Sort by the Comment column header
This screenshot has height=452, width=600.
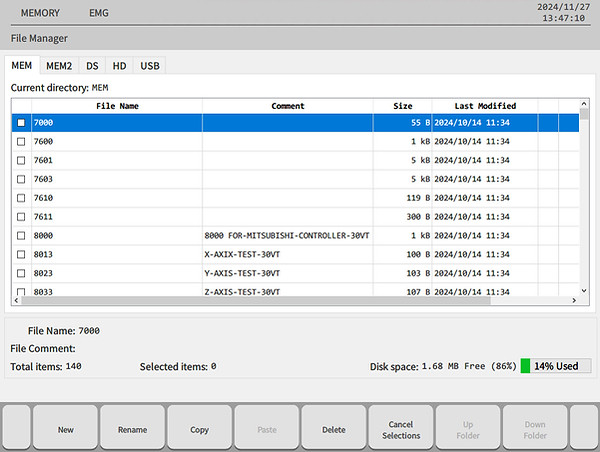pos(288,106)
